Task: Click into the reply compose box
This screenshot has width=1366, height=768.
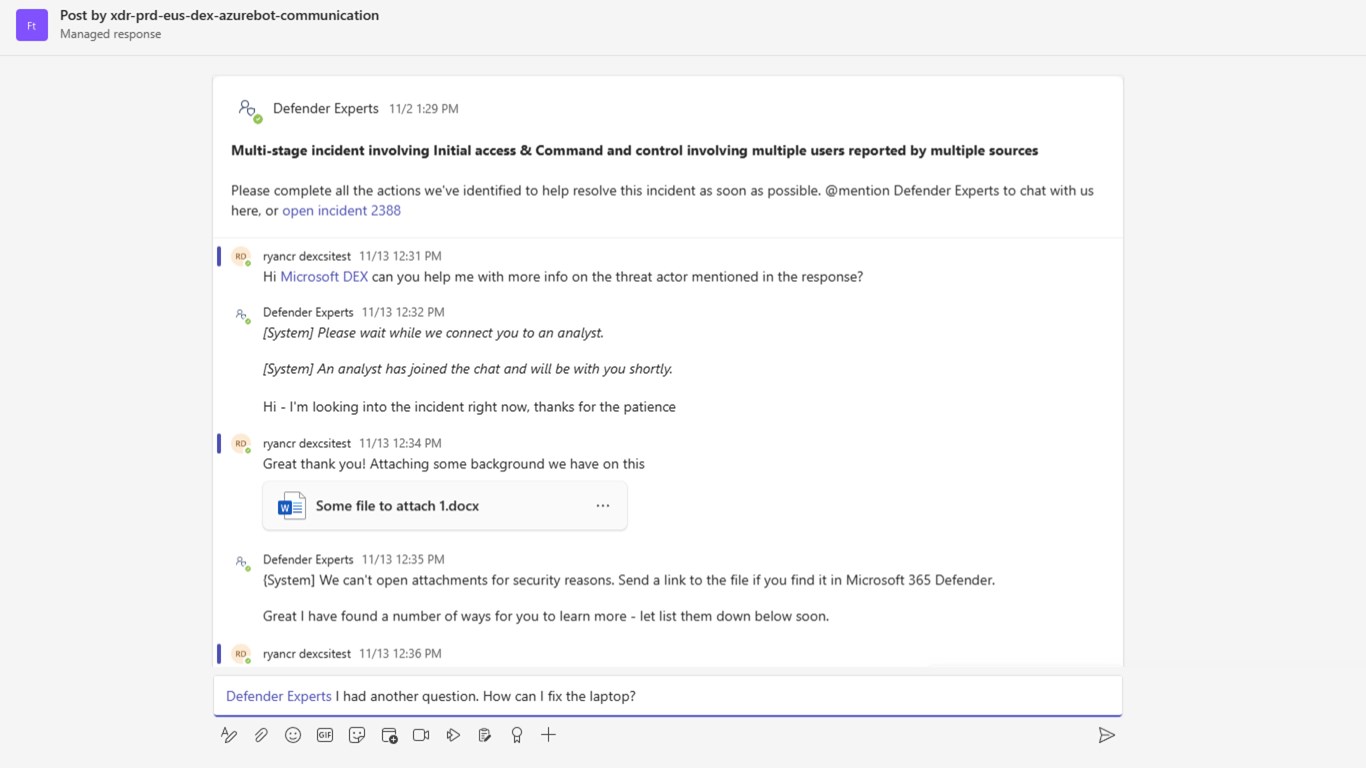Action: (x=668, y=696)
